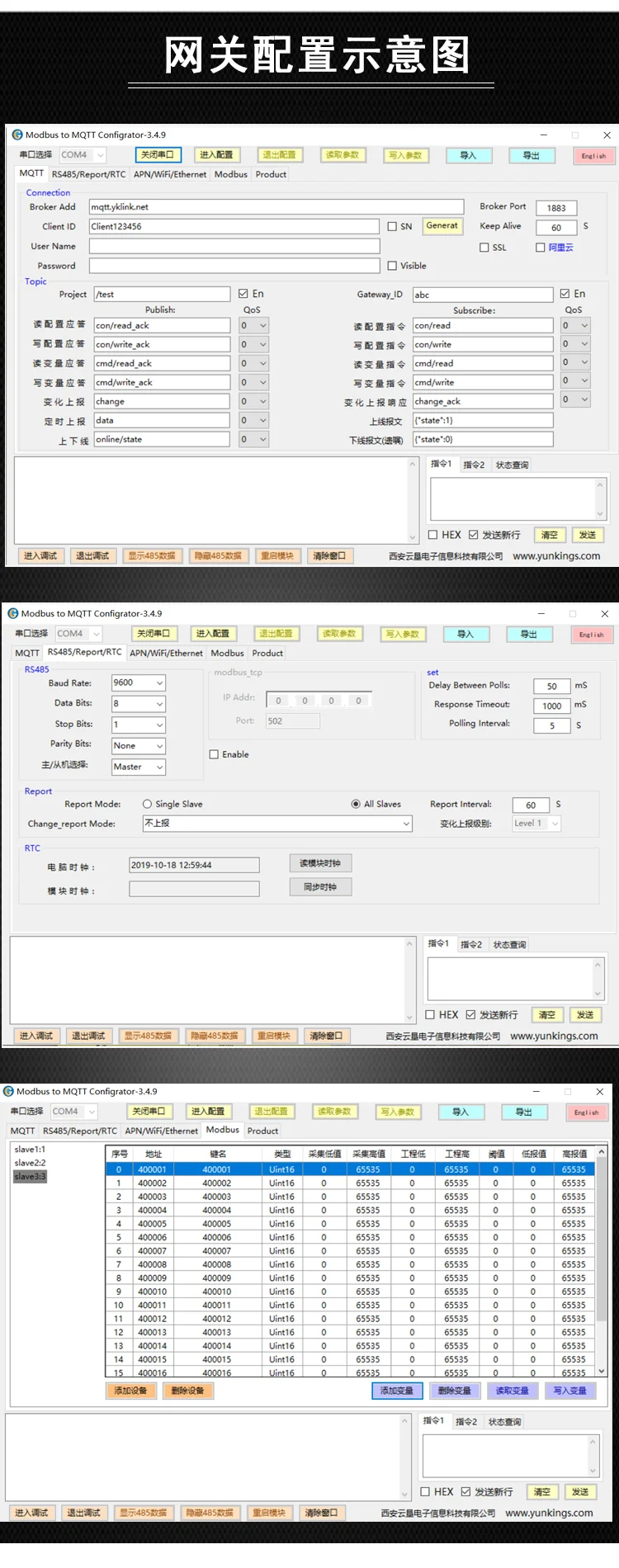Open the Baud Rate dropdown showing 9600
Screen dimensions: 619x1568
[139, 682]
